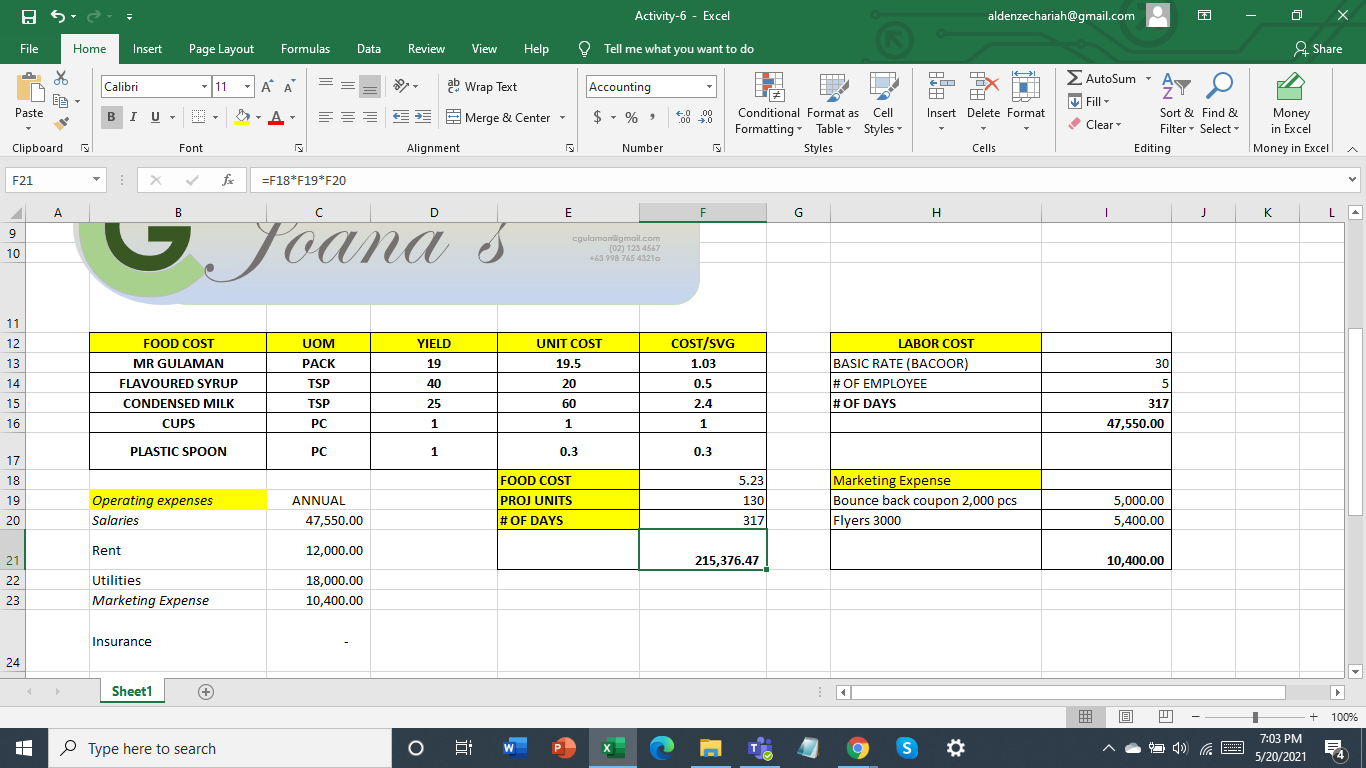This screenshot has height=768, width=1366.
Task: Expand Merge & Center dropdown arrow
Action: point(562,118)
